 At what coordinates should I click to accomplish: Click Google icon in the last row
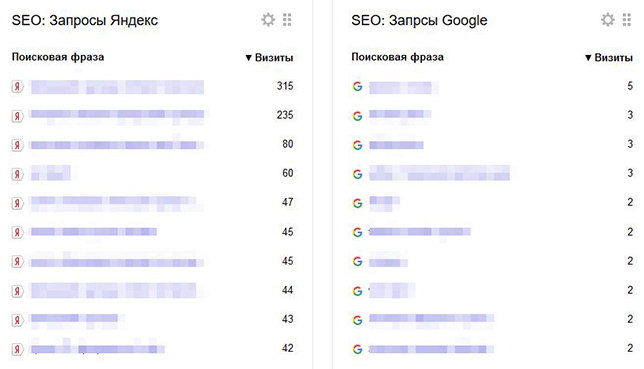[x=357, y=349]
